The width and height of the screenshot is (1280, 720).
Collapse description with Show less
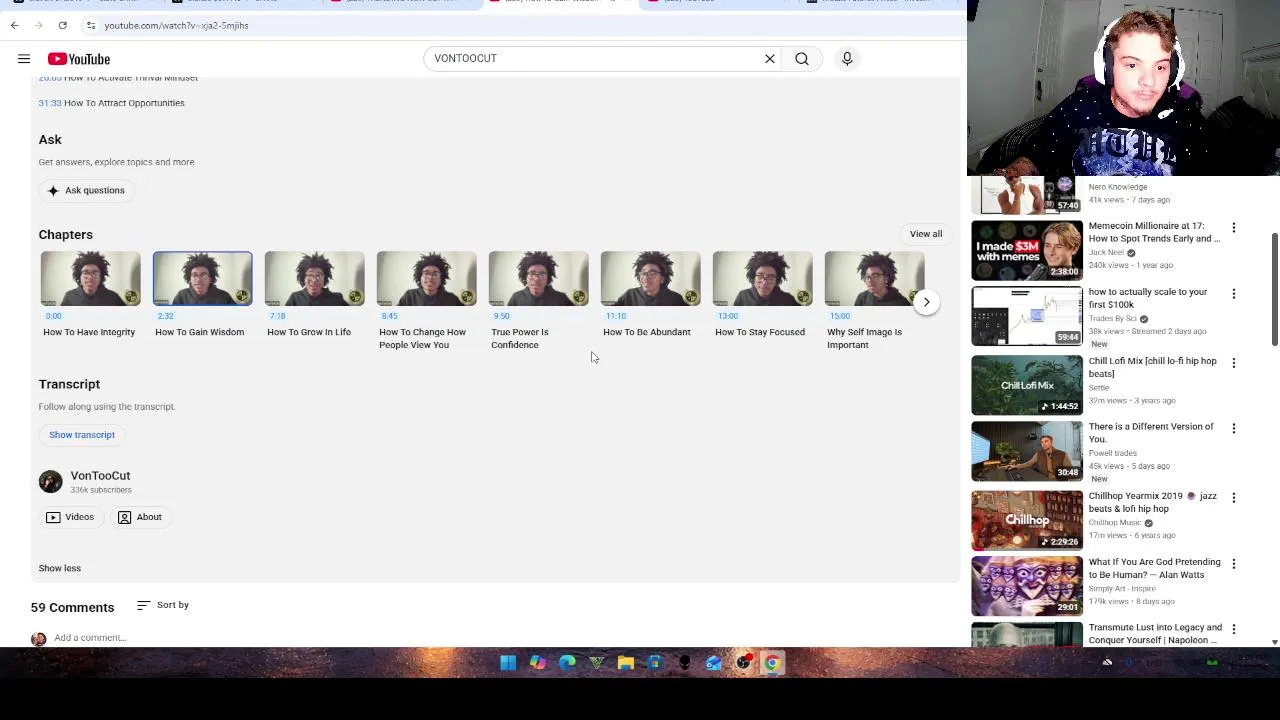60,568
